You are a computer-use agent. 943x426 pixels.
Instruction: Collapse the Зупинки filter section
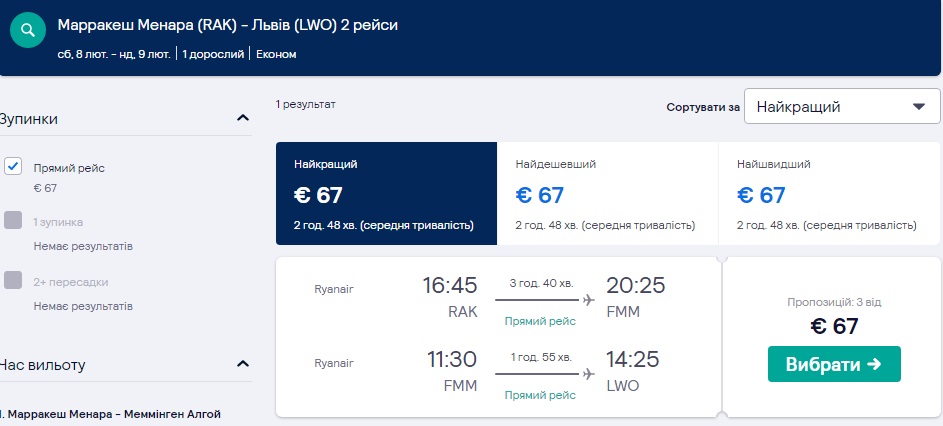(242, 118)
